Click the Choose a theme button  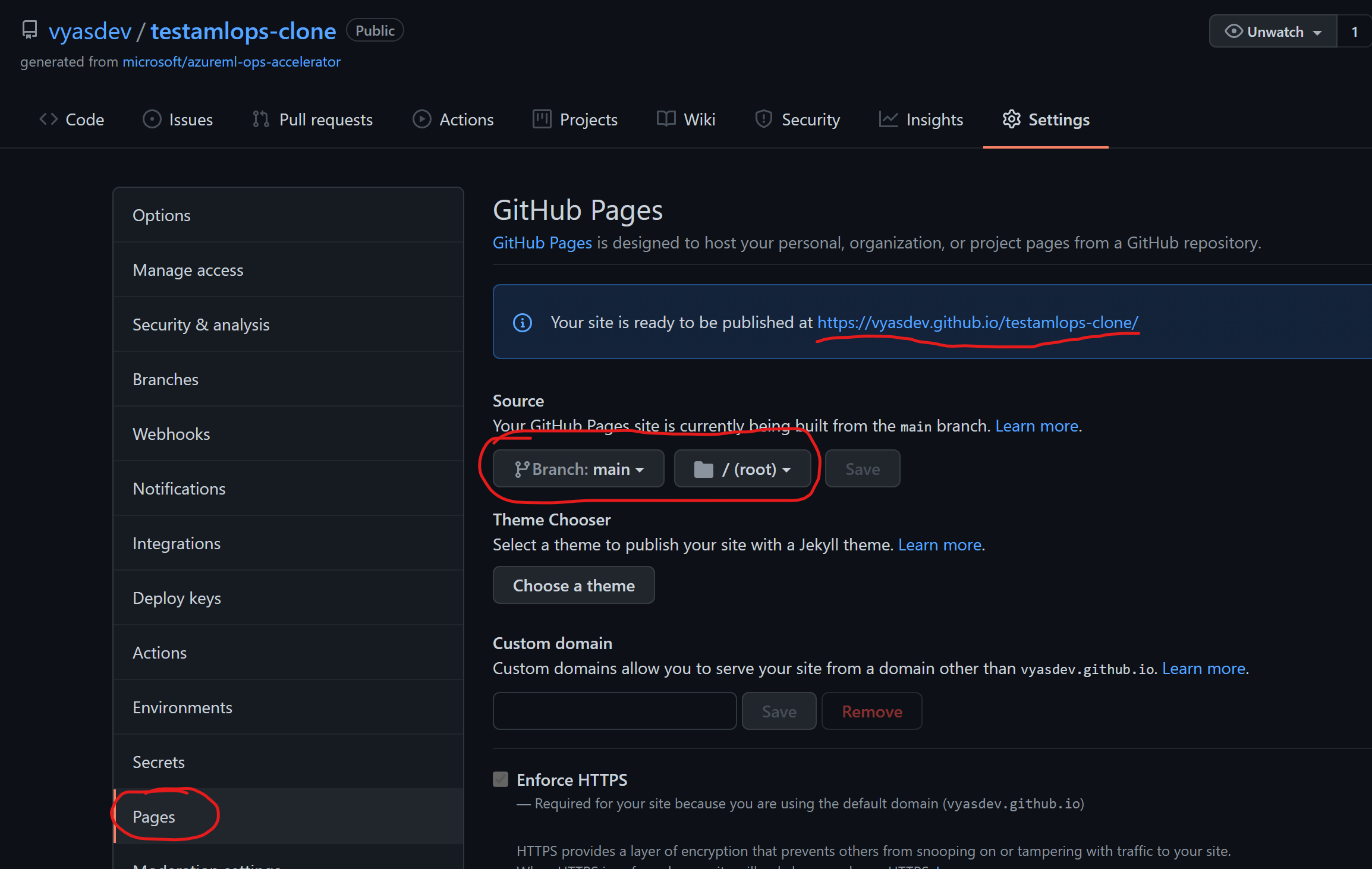574,585
